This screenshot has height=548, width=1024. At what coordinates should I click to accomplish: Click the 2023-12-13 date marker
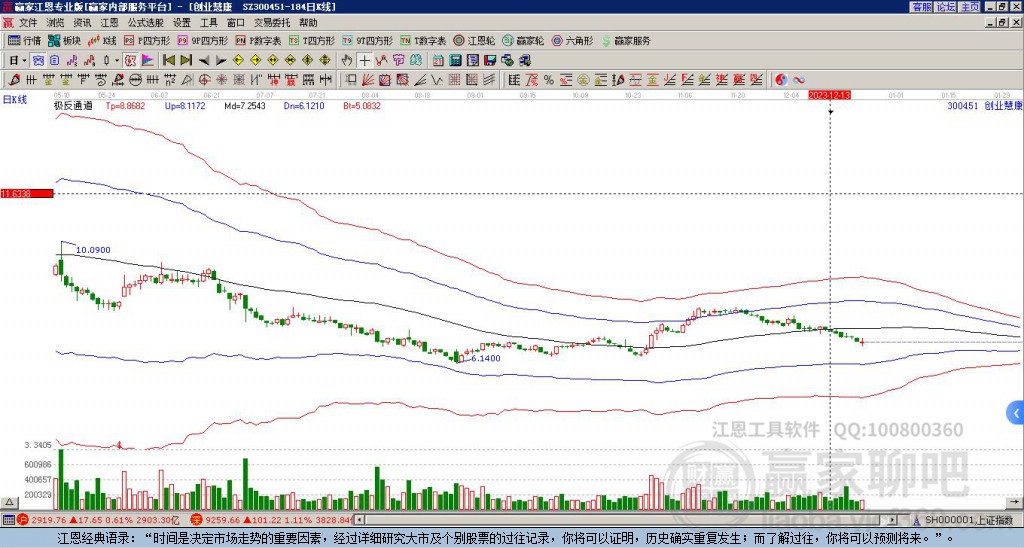point(829,95)
